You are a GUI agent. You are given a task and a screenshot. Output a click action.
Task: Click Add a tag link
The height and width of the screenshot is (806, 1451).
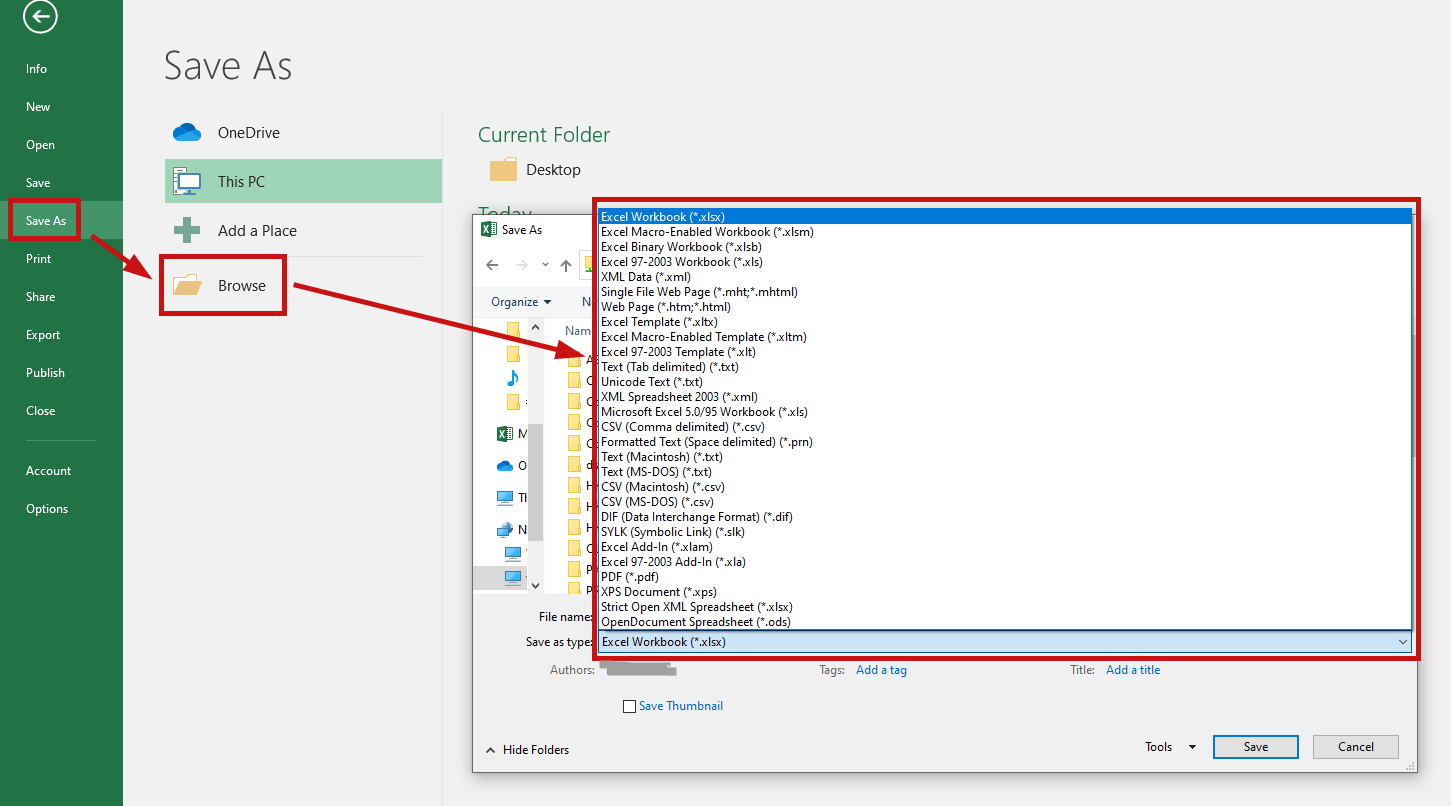point(881,670)
